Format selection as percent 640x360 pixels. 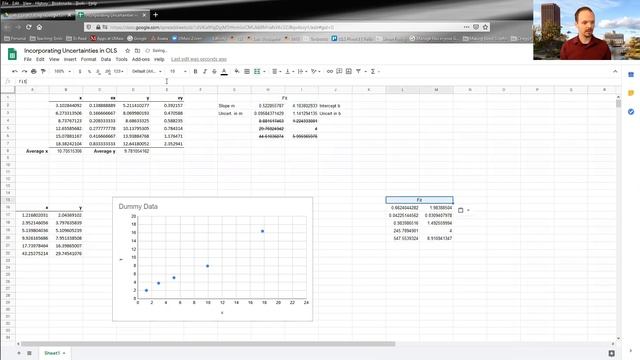pyautogui.click(x=89, y=71)
